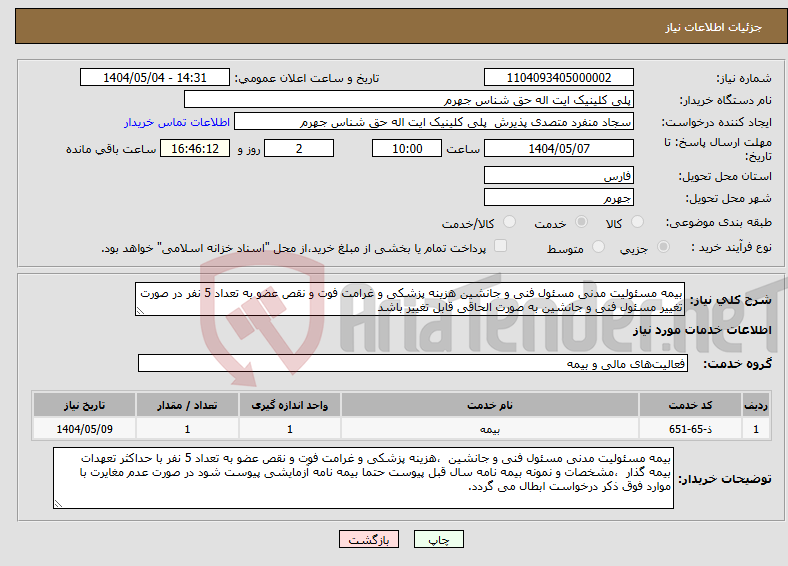The image size is (788, 566).
Task: Click the remaining days field showing 2
Action: click(299, 148)
